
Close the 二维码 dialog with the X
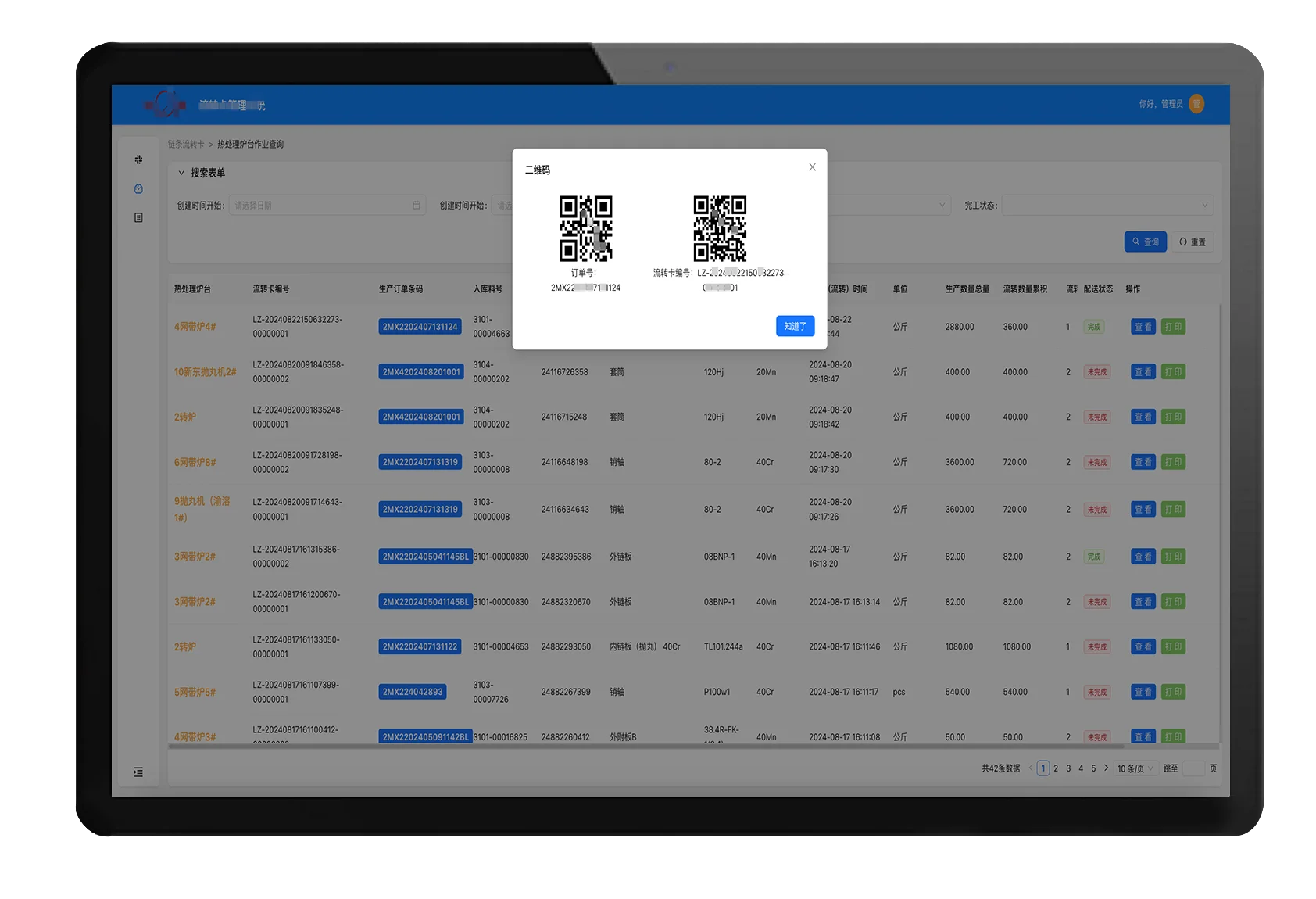pyautogui.click(x=812, y=167)
